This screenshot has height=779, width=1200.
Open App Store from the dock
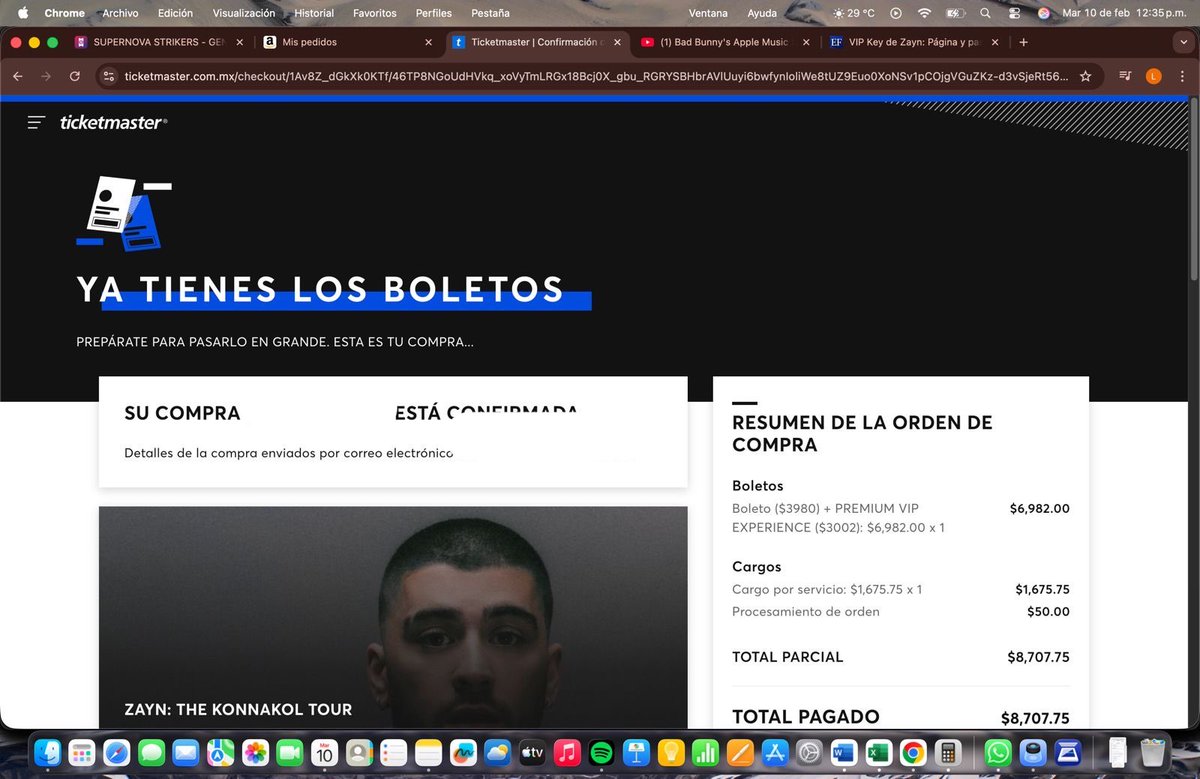(x=775, y=752)
